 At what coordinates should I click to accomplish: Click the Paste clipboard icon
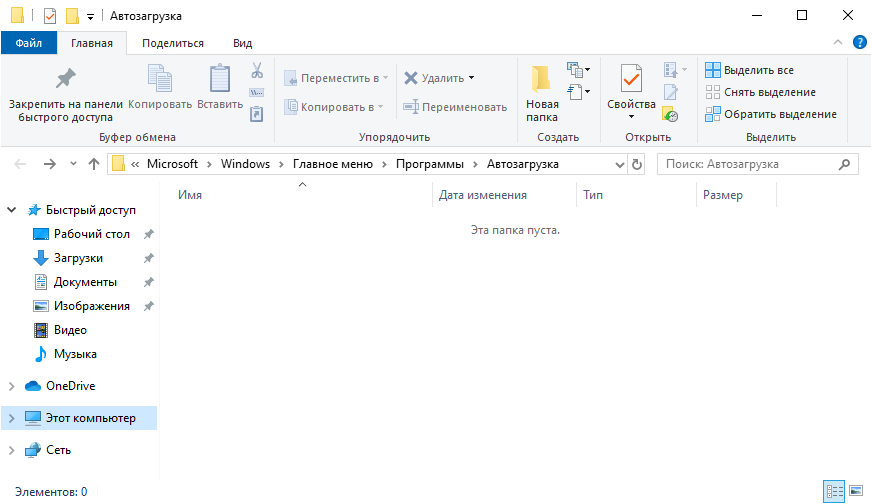coord(219,80)
